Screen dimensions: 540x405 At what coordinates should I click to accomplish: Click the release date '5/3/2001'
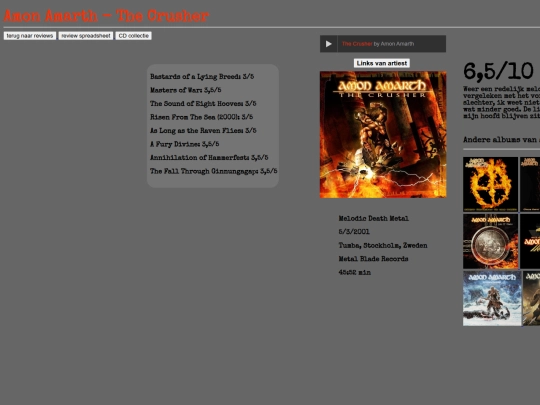click(354, 232)
